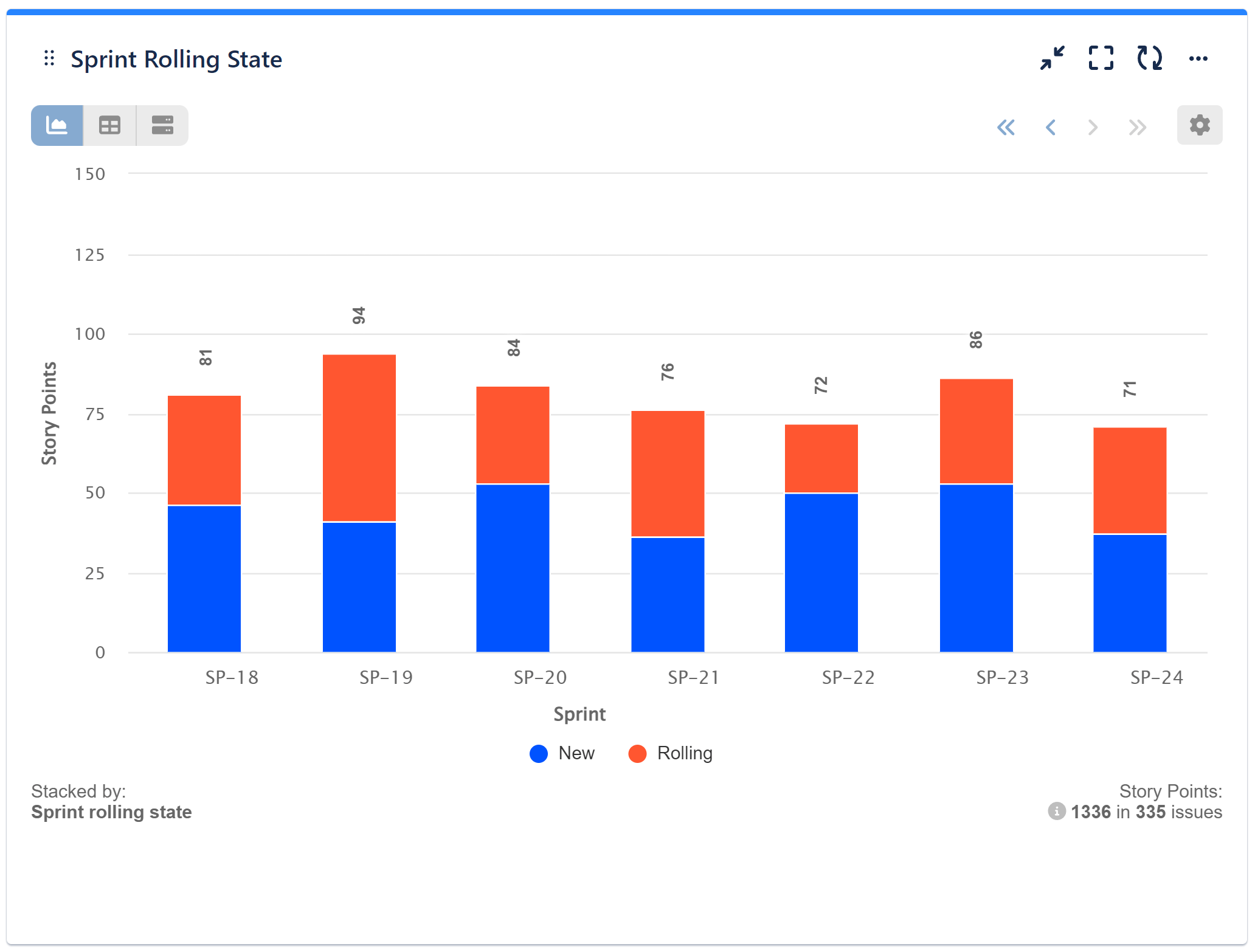This screenshot has height=952, width=1255.
Task: Open the gadget settings gear
Action: click(x=1198, y=125)
